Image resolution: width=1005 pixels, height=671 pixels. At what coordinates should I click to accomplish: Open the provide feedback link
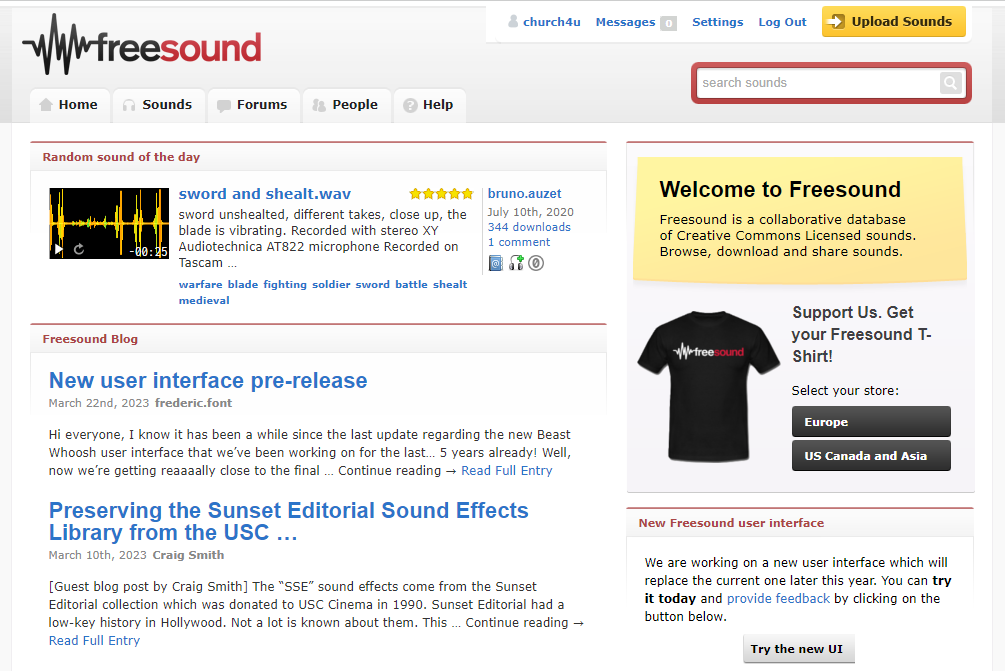pos(778,598)
